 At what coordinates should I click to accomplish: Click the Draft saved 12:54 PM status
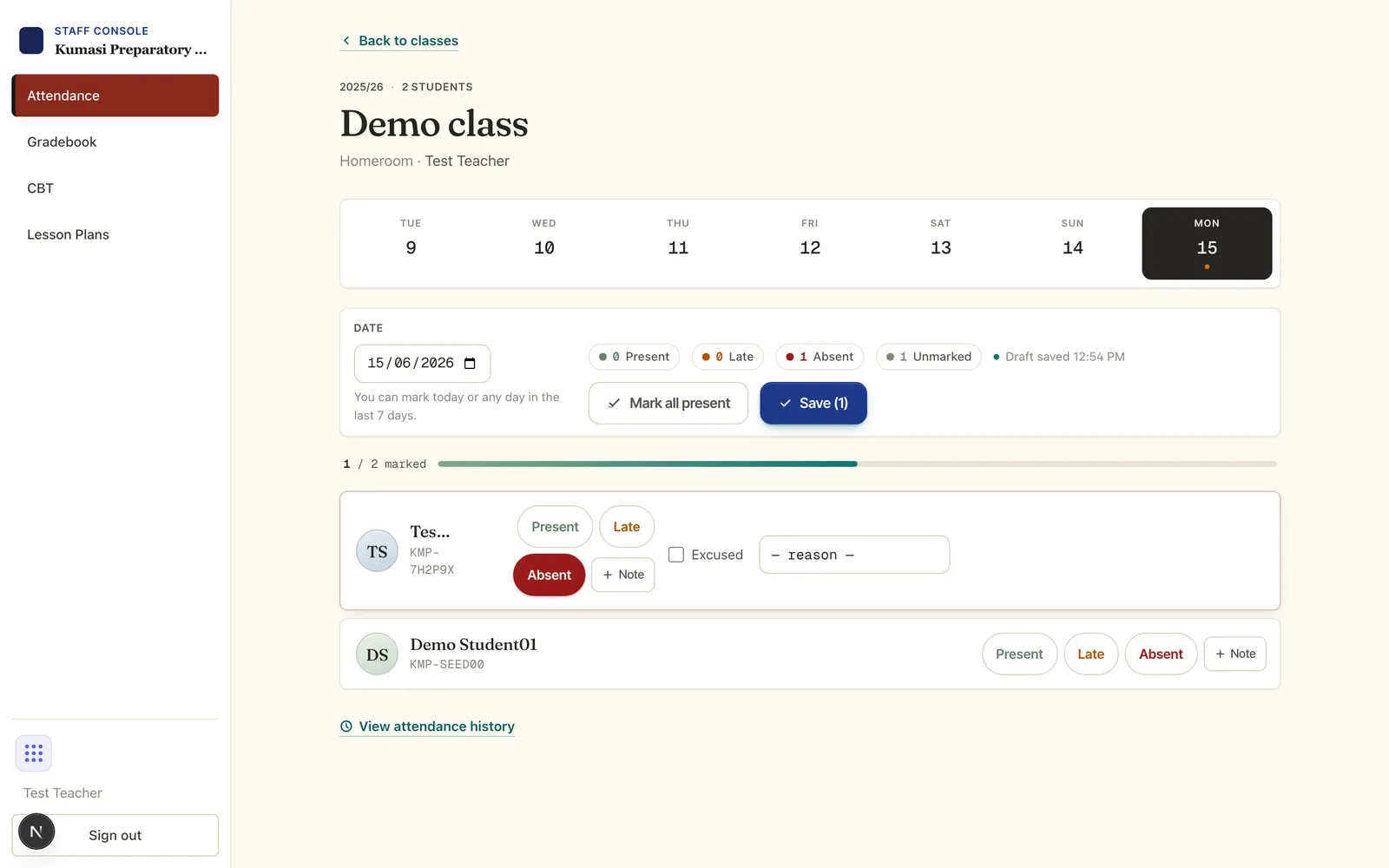pyautogui.click(x=1059, y=357)
